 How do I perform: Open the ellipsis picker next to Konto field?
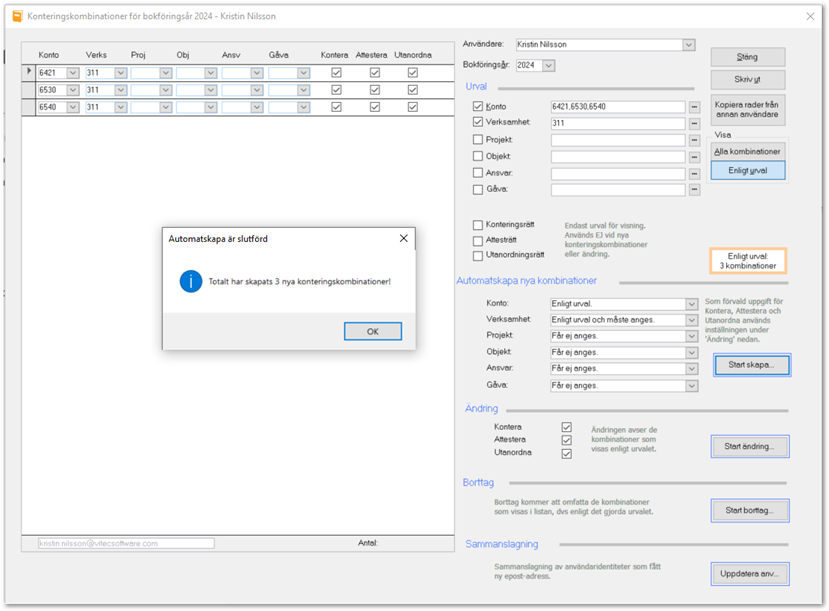694,107
